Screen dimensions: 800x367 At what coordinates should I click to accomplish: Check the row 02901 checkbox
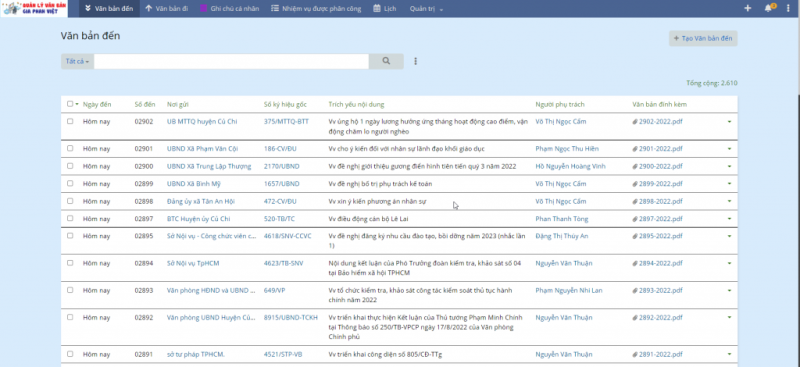(x=70, y=149)
